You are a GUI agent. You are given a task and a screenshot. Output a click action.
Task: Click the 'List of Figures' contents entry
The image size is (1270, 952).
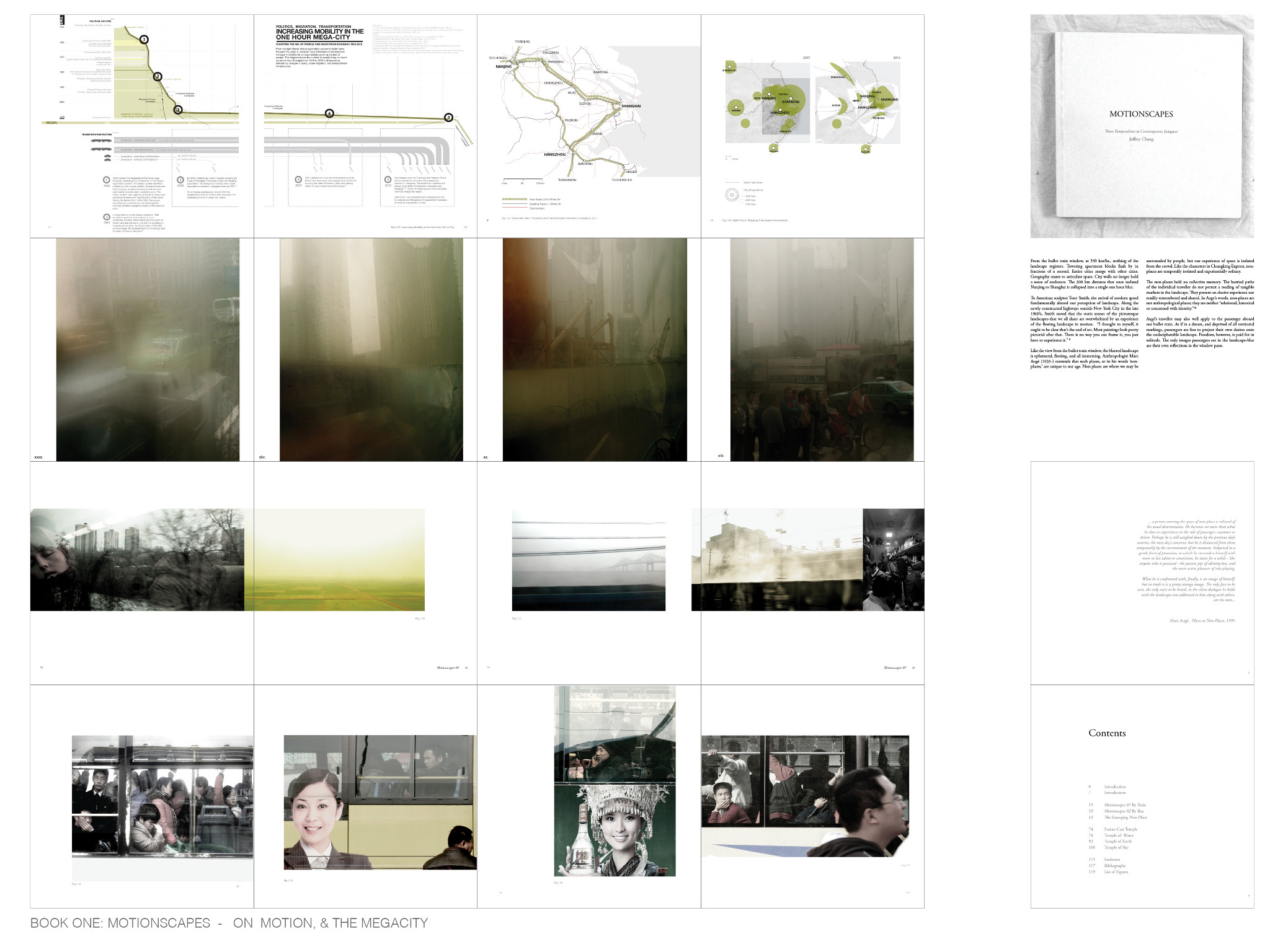[1116, 872]
